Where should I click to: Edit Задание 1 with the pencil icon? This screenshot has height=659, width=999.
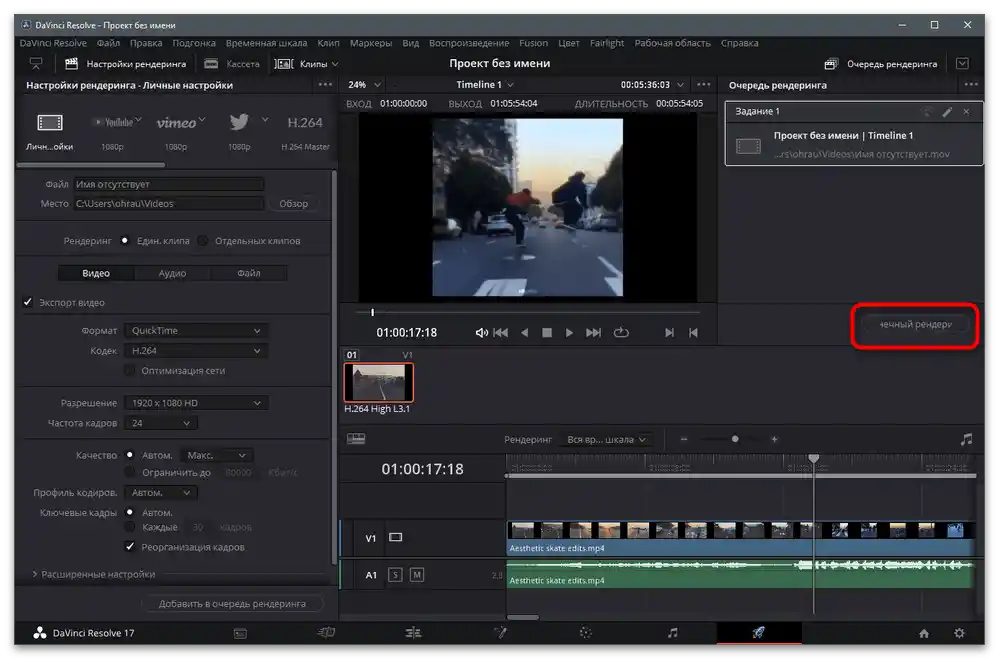947,112
